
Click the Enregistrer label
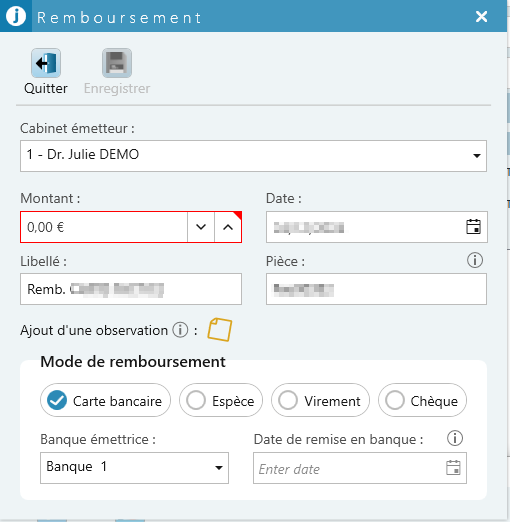[117, 89]
